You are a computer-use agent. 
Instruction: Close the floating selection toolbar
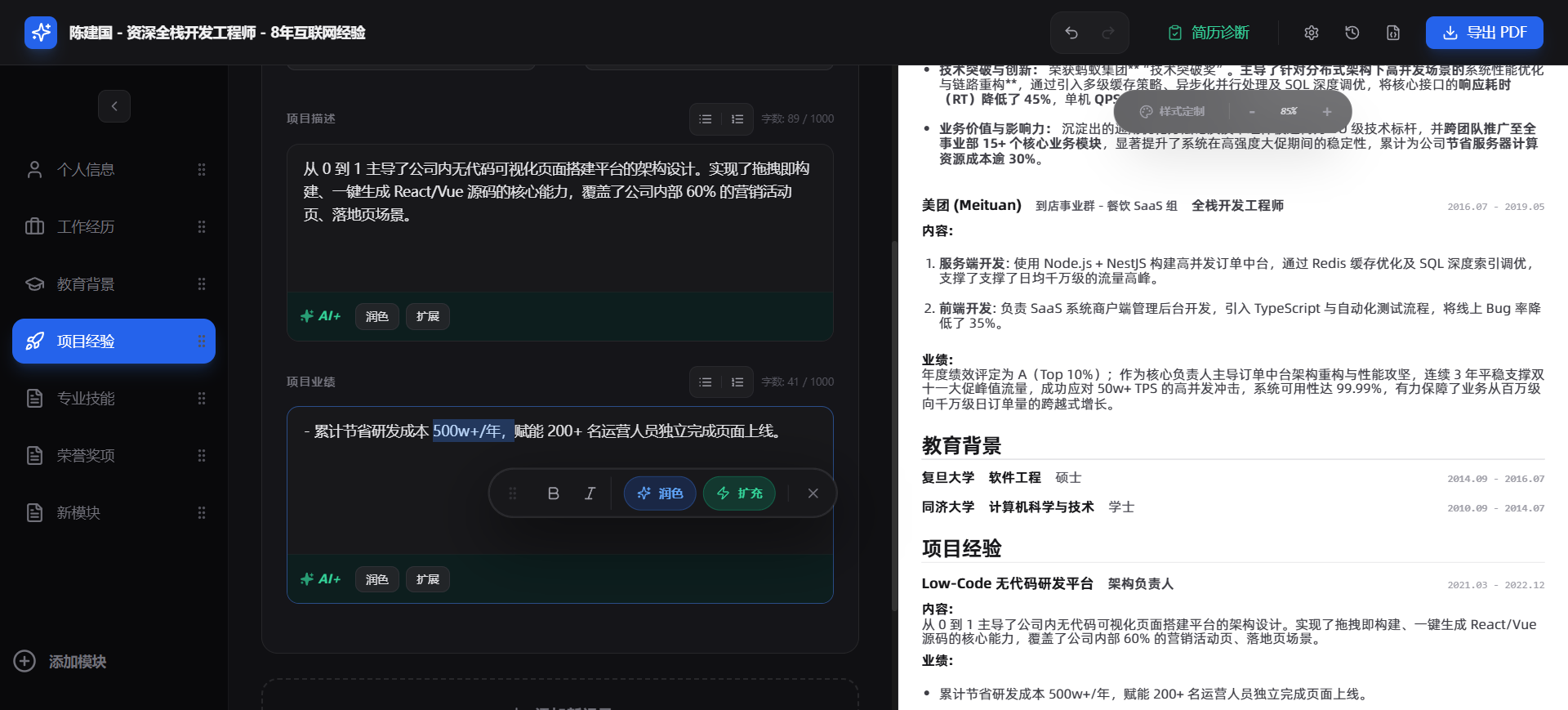[813, 493]
